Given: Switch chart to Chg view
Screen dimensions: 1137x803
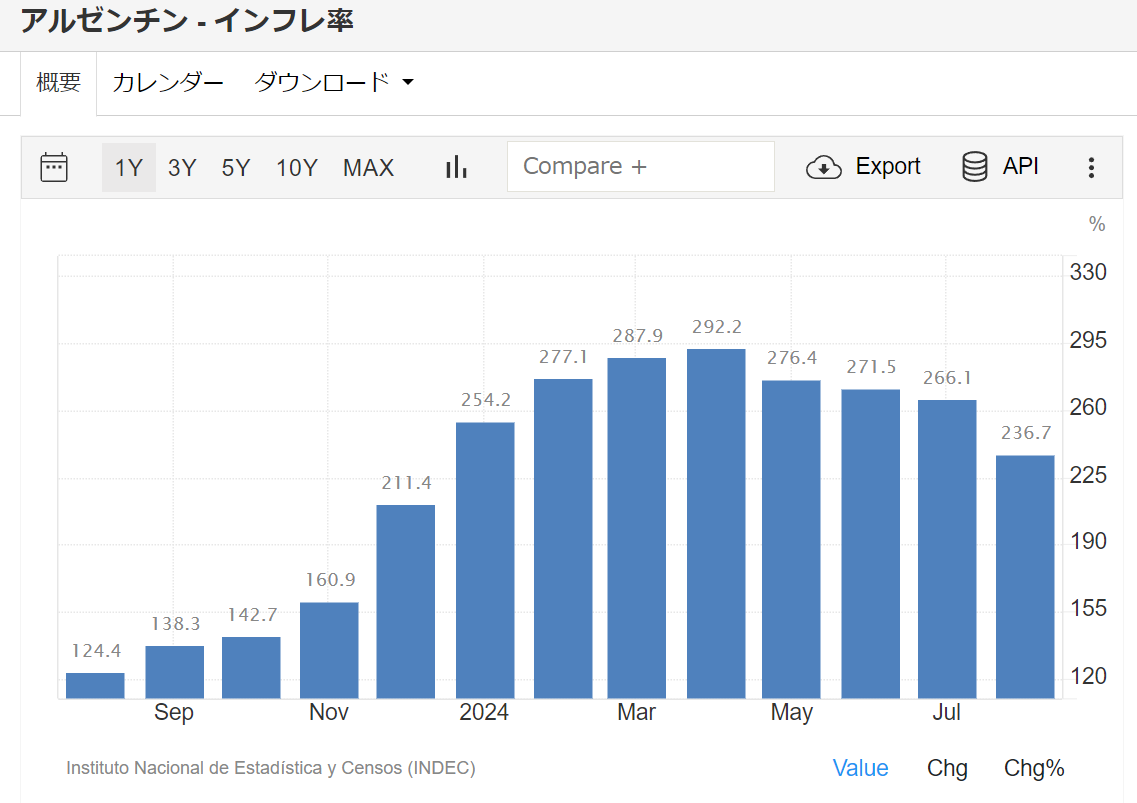Looking at the screenshot, I should [x=947, y=768].
